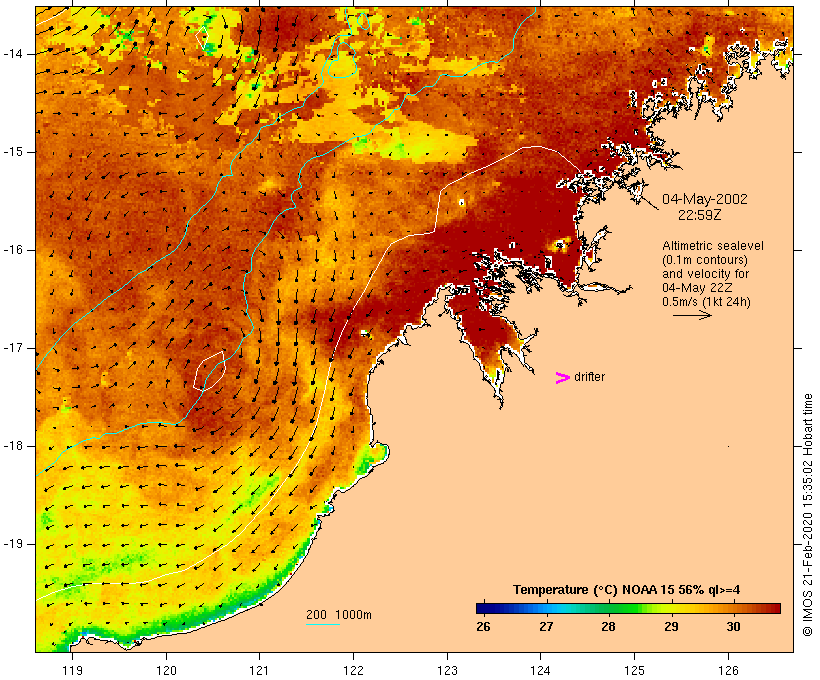
Task: Click the colorbar label '29'
Action: coord(671,627)
